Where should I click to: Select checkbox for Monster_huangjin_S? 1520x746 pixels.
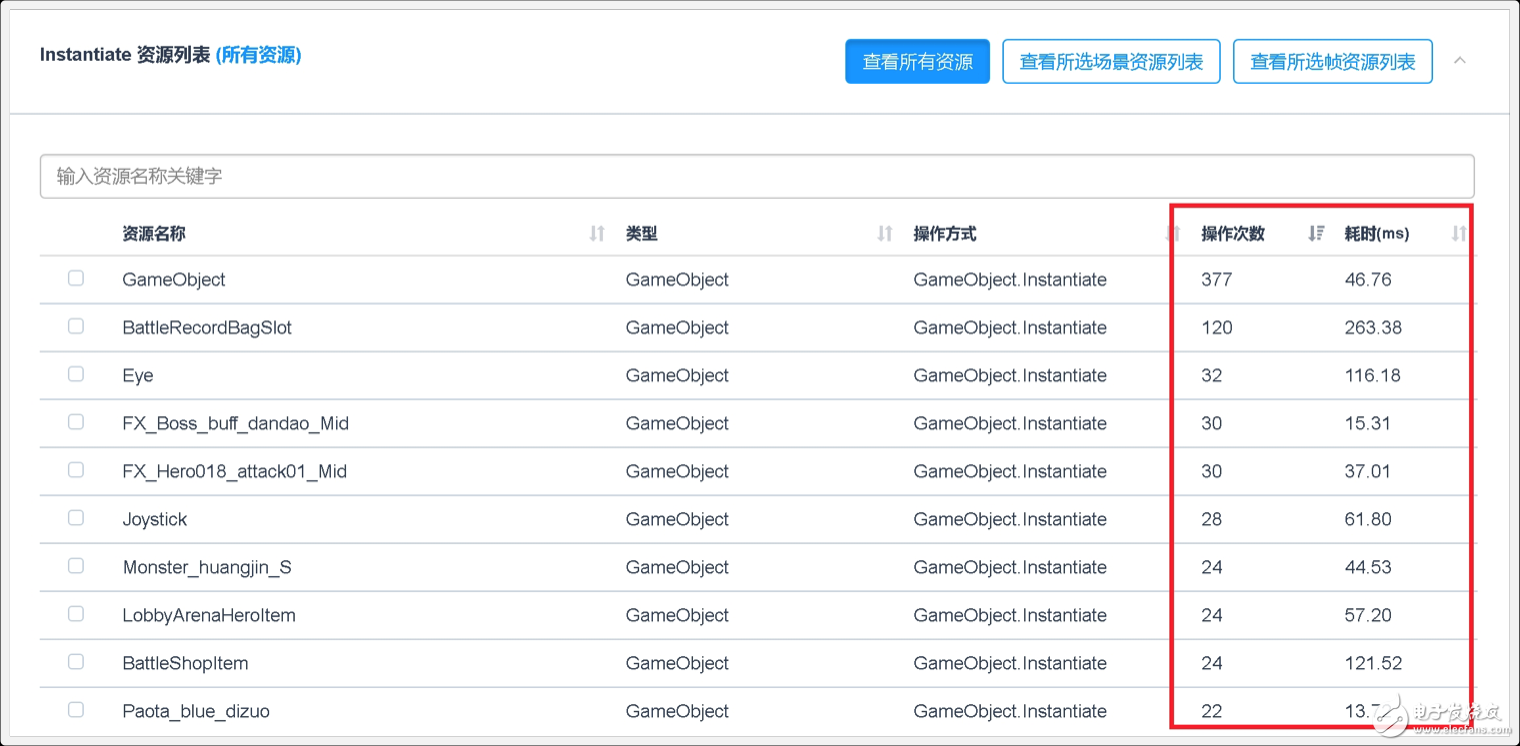tap(76, 567)
